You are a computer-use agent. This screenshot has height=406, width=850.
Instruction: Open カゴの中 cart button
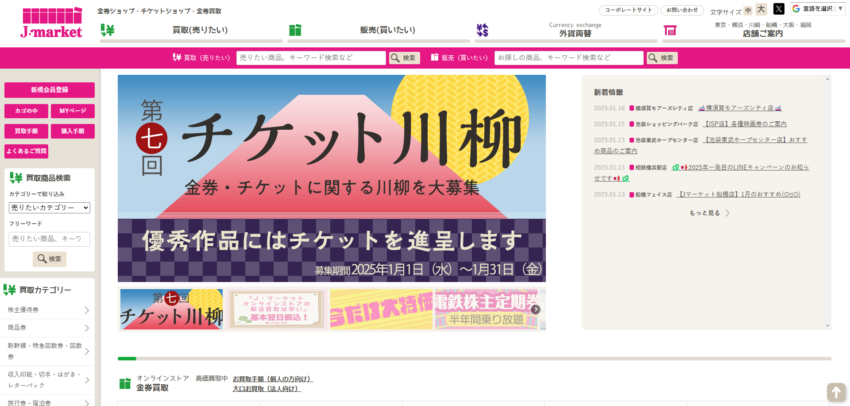[x=26, y=111]
